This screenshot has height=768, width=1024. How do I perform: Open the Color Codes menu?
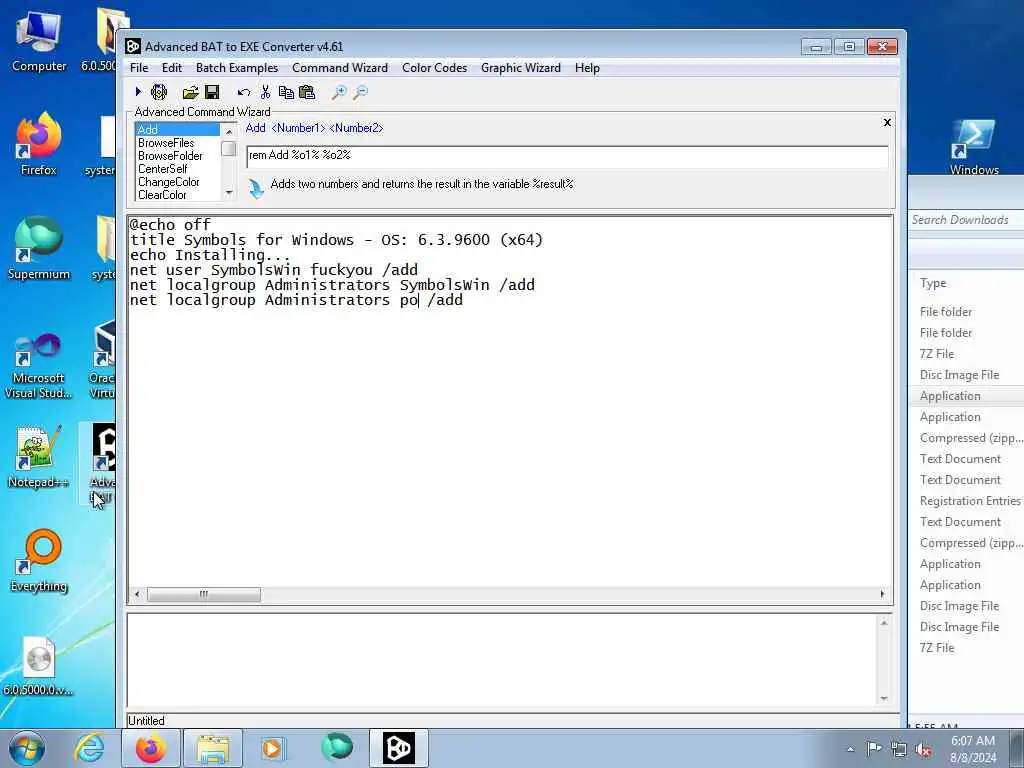click(x=434, y=68)
